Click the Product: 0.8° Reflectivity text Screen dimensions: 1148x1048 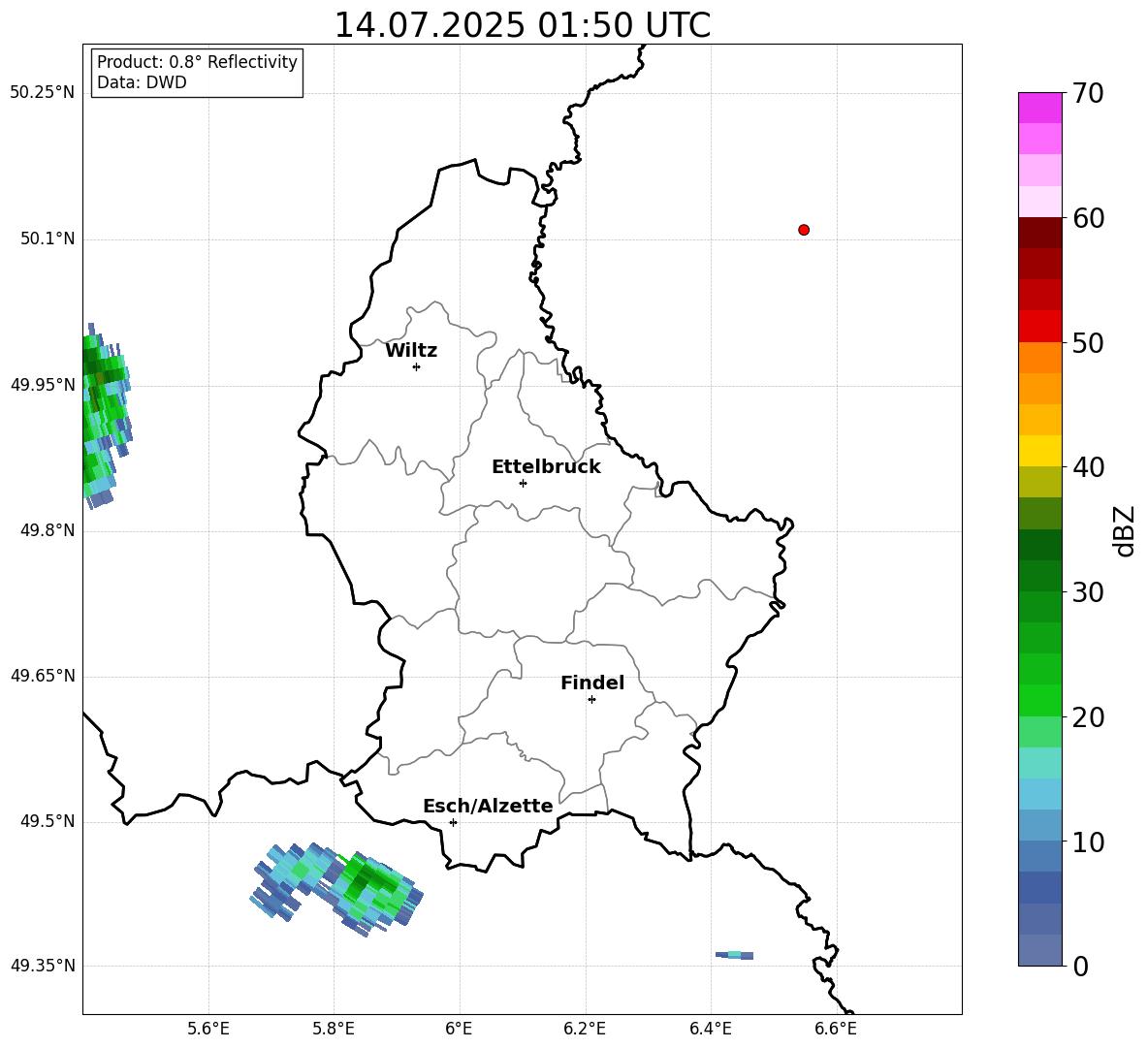[197, 61]
